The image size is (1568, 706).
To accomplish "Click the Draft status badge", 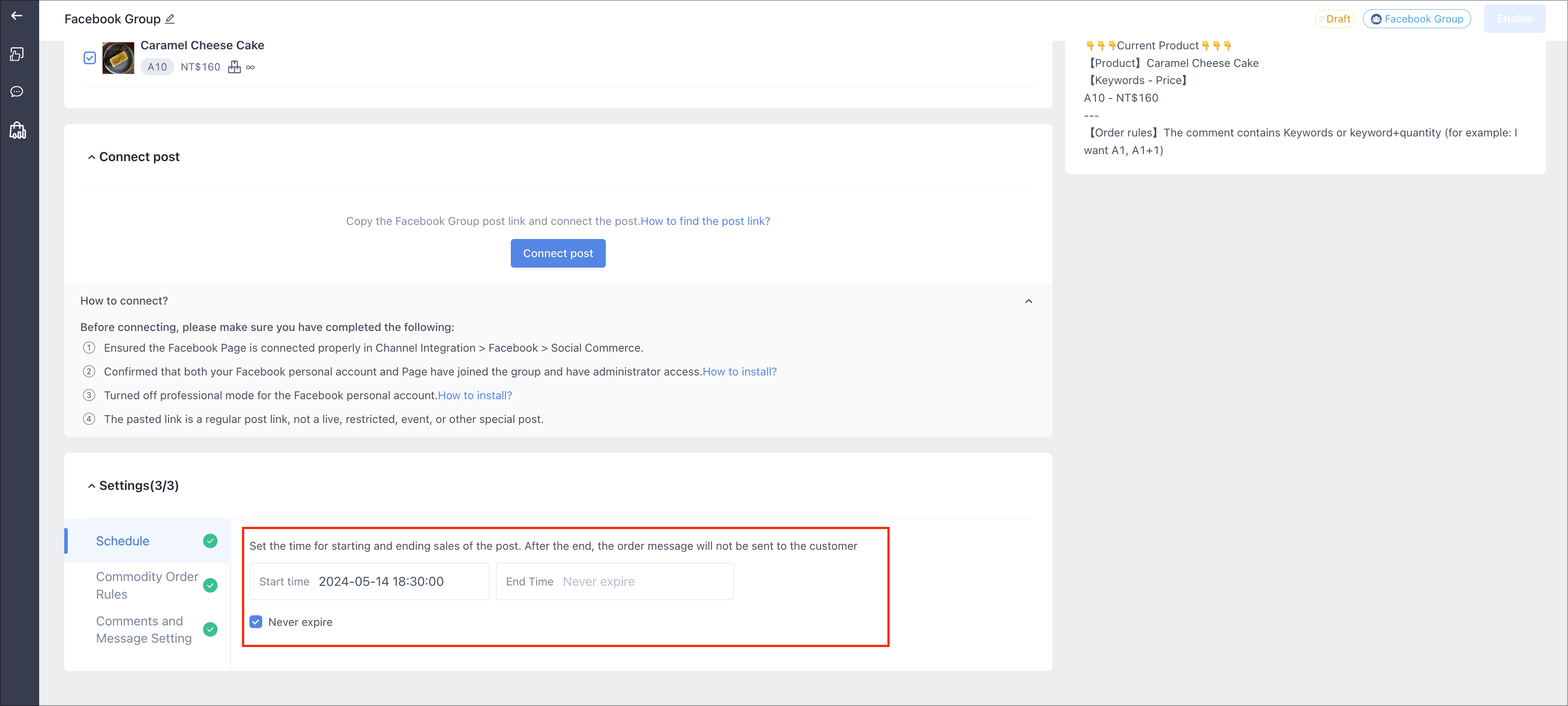I will pyautogui.click(x=1334, y=19).
